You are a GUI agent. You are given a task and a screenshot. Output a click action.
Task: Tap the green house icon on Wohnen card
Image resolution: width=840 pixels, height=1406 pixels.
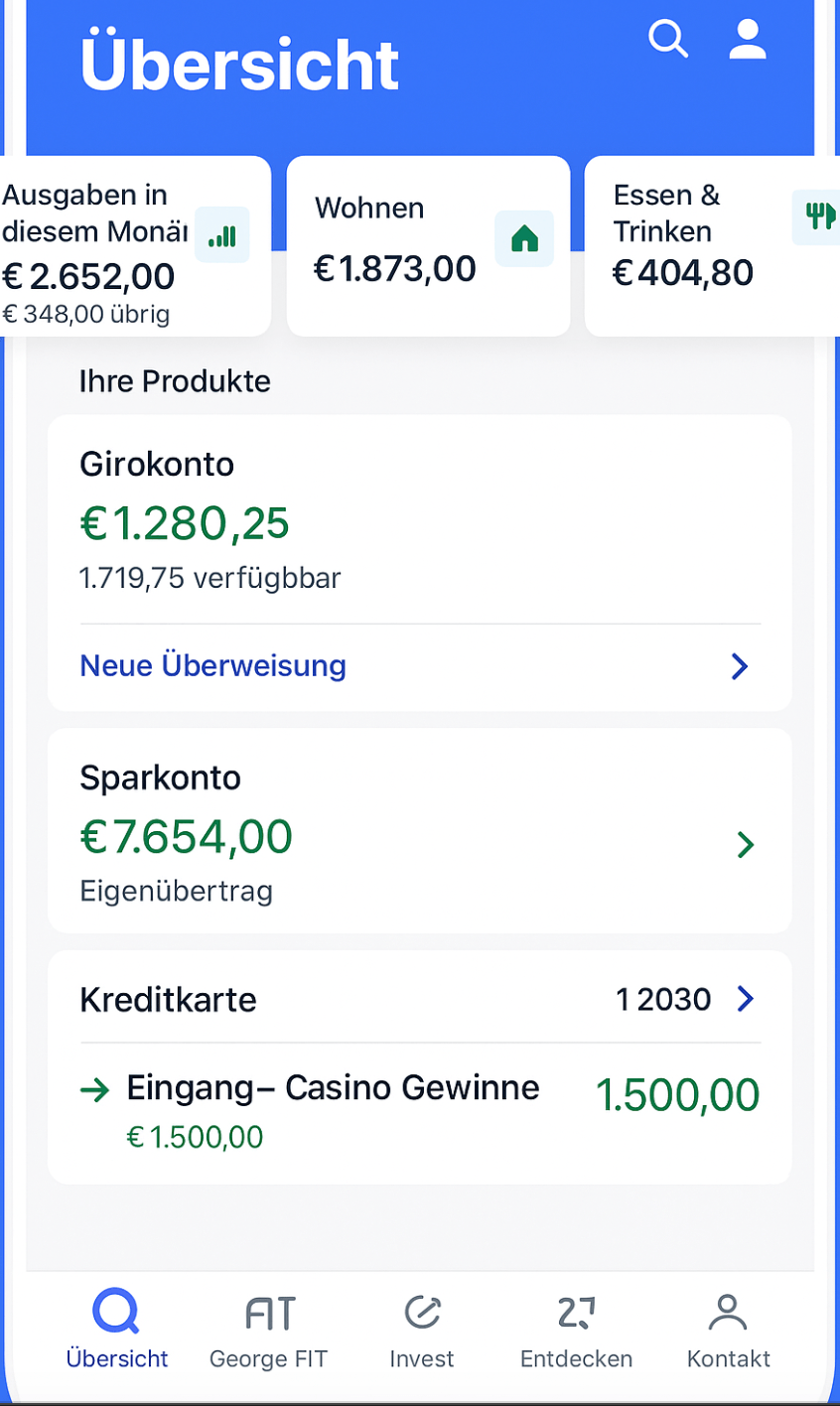(x=524, y=238)
